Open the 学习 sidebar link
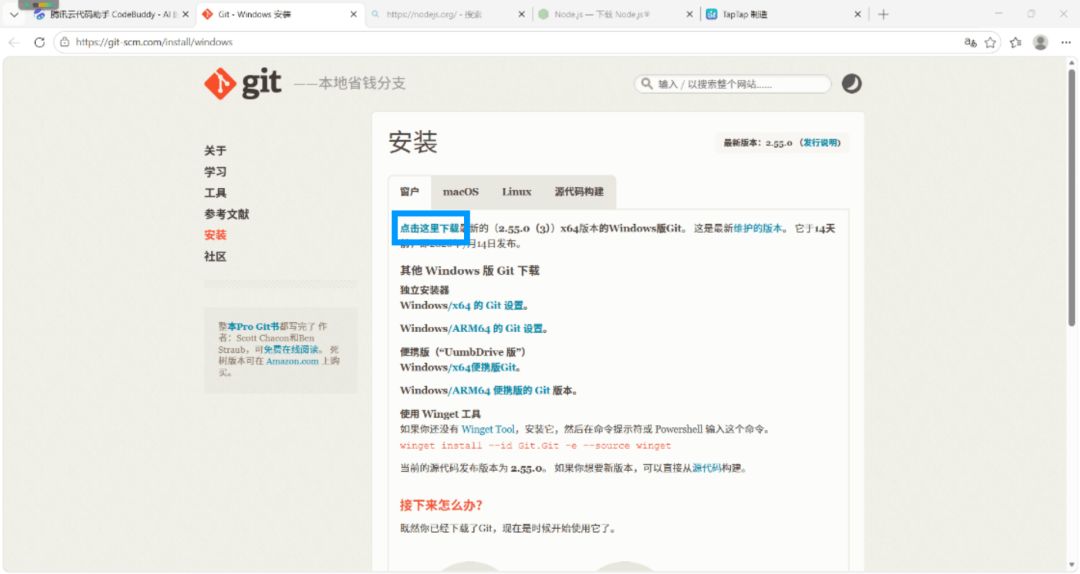 (x=215, y=172)
